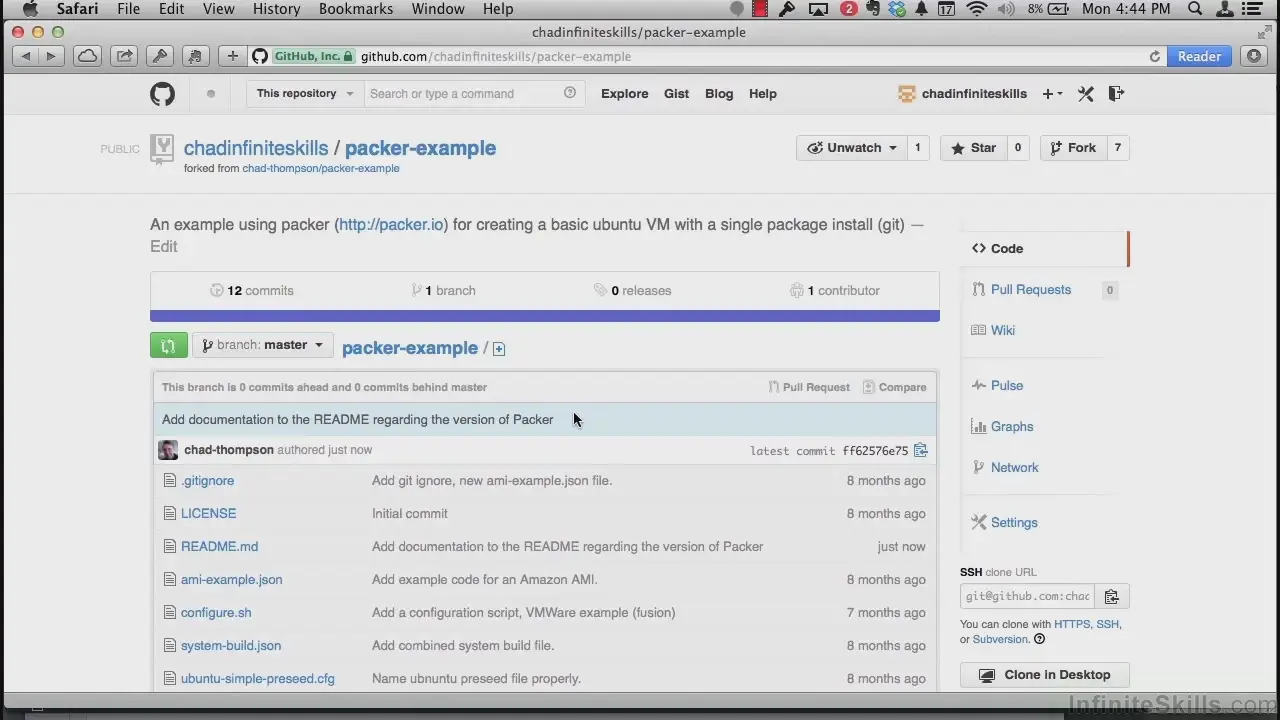Click the search help question-mark icon

(570, 93)
